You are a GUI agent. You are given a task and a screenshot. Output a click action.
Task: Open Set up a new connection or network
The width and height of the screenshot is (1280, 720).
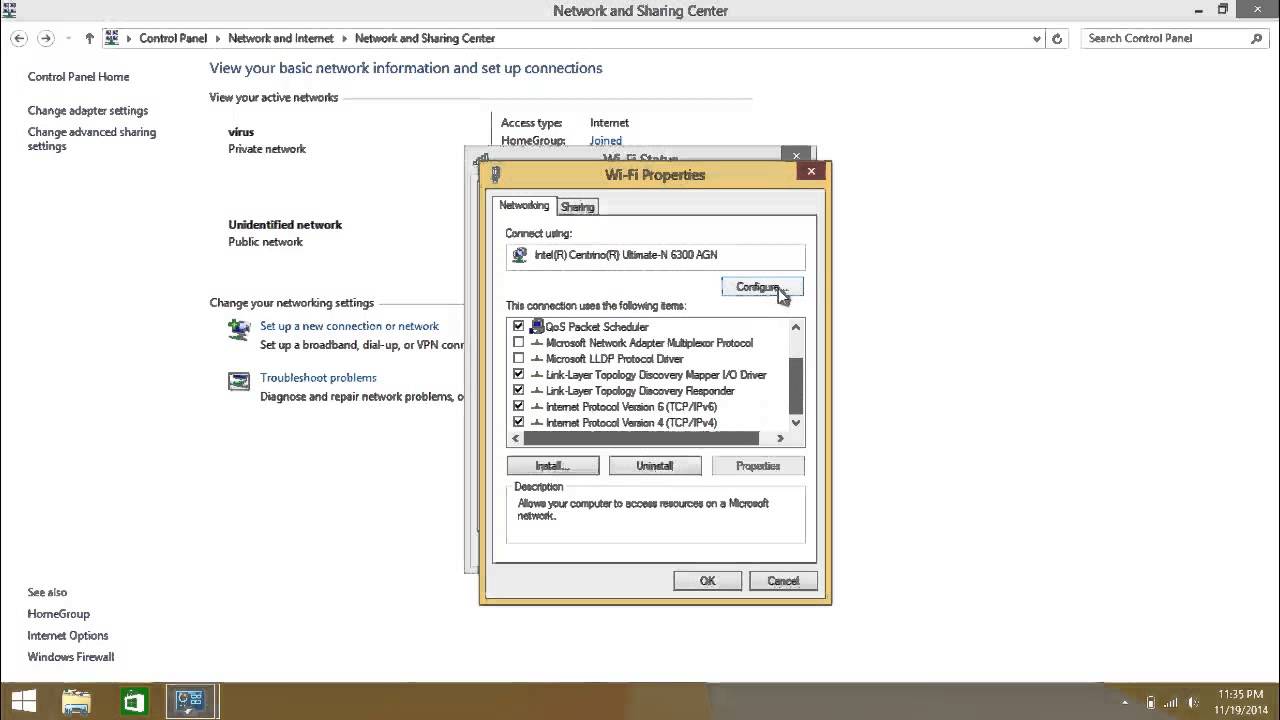coord(349,326)
